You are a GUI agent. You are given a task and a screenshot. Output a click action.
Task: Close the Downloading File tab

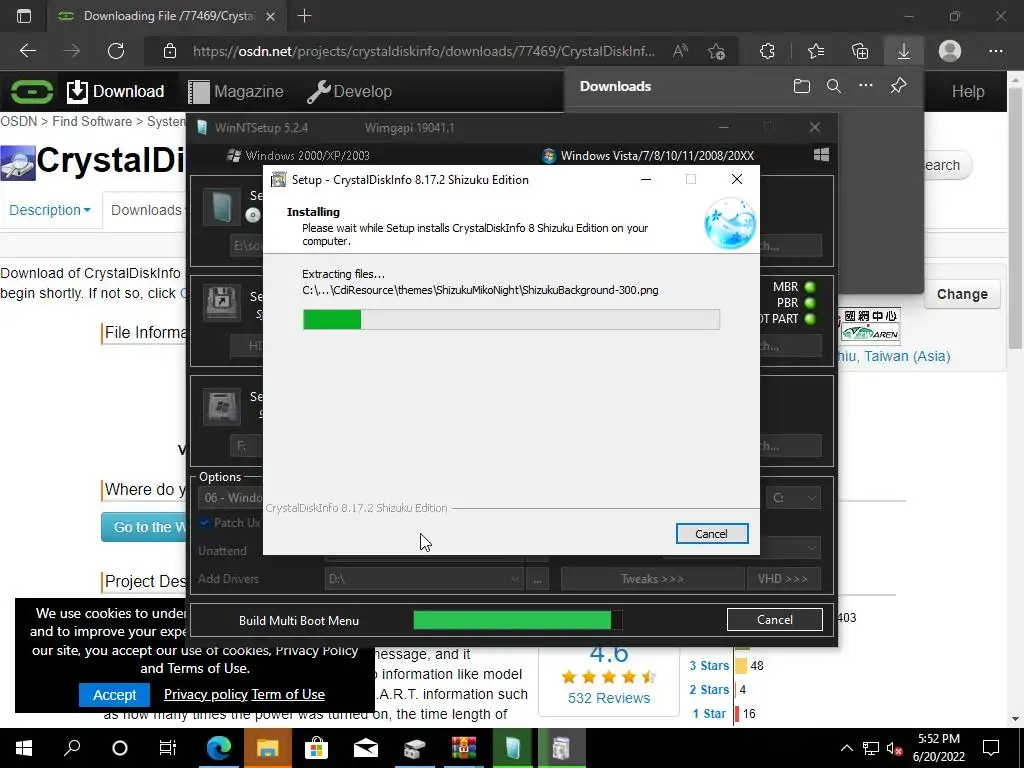point(270,16)
